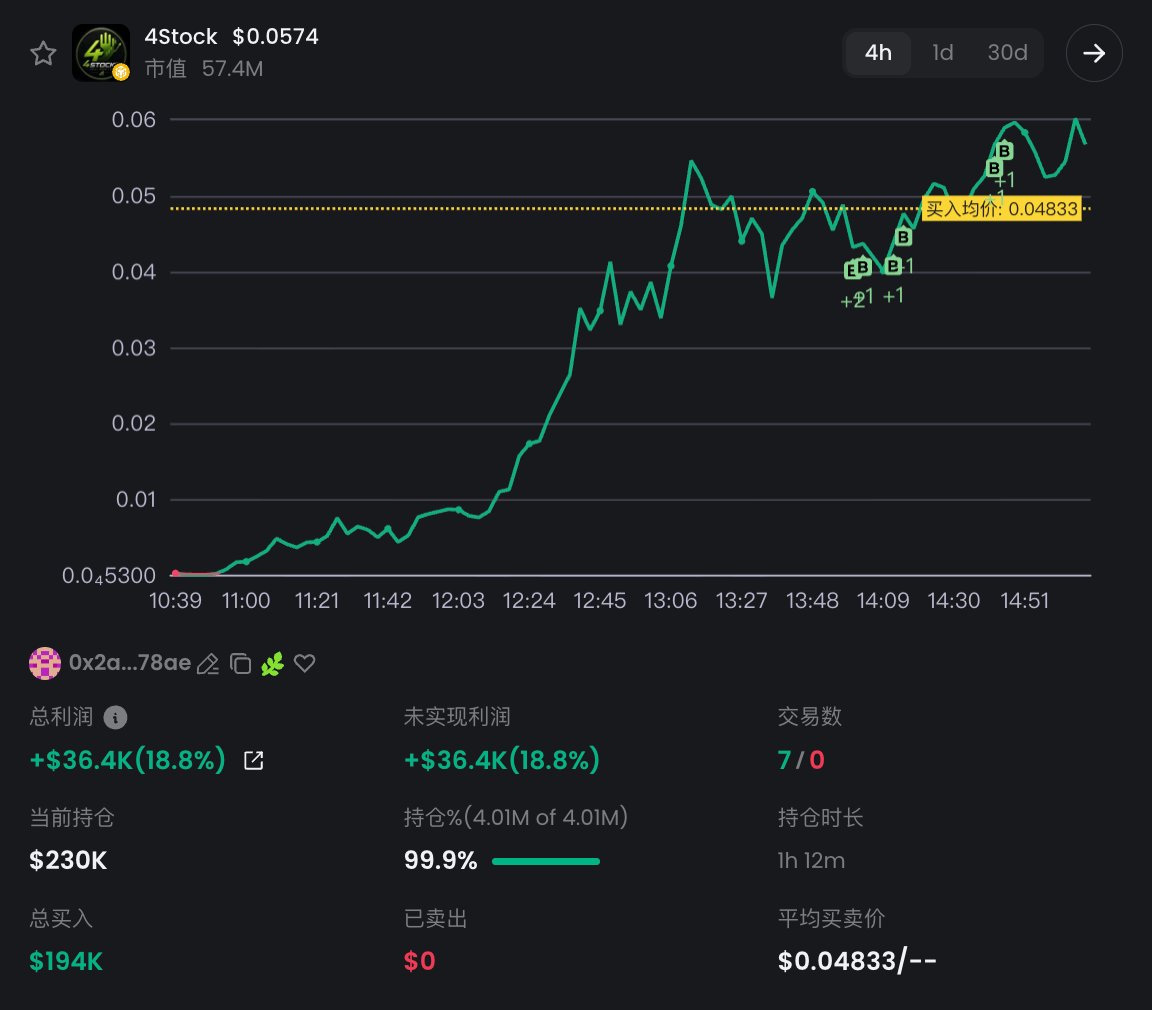Switch chart to 30d timeframe
The width and height of the screenshot is (1152, 1010).
[x=1007, y=53]
